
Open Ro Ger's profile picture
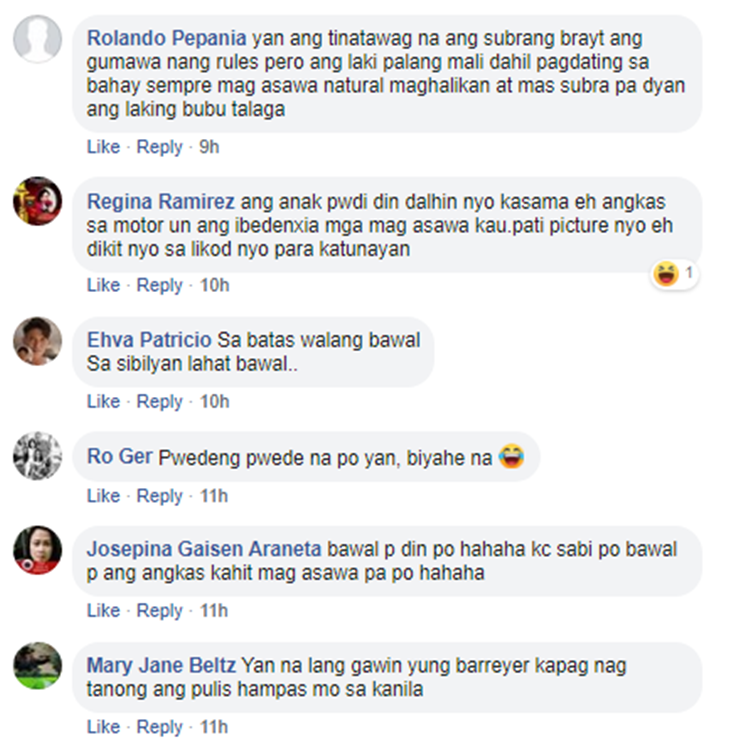(37, 456)
